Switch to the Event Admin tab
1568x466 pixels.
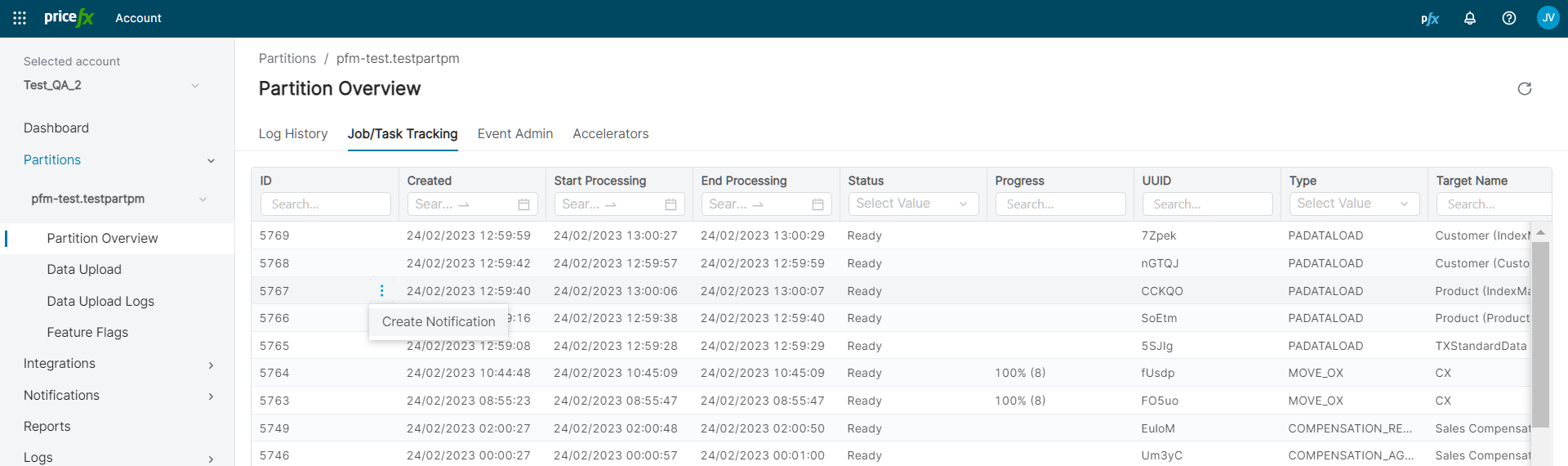point(514,134)
